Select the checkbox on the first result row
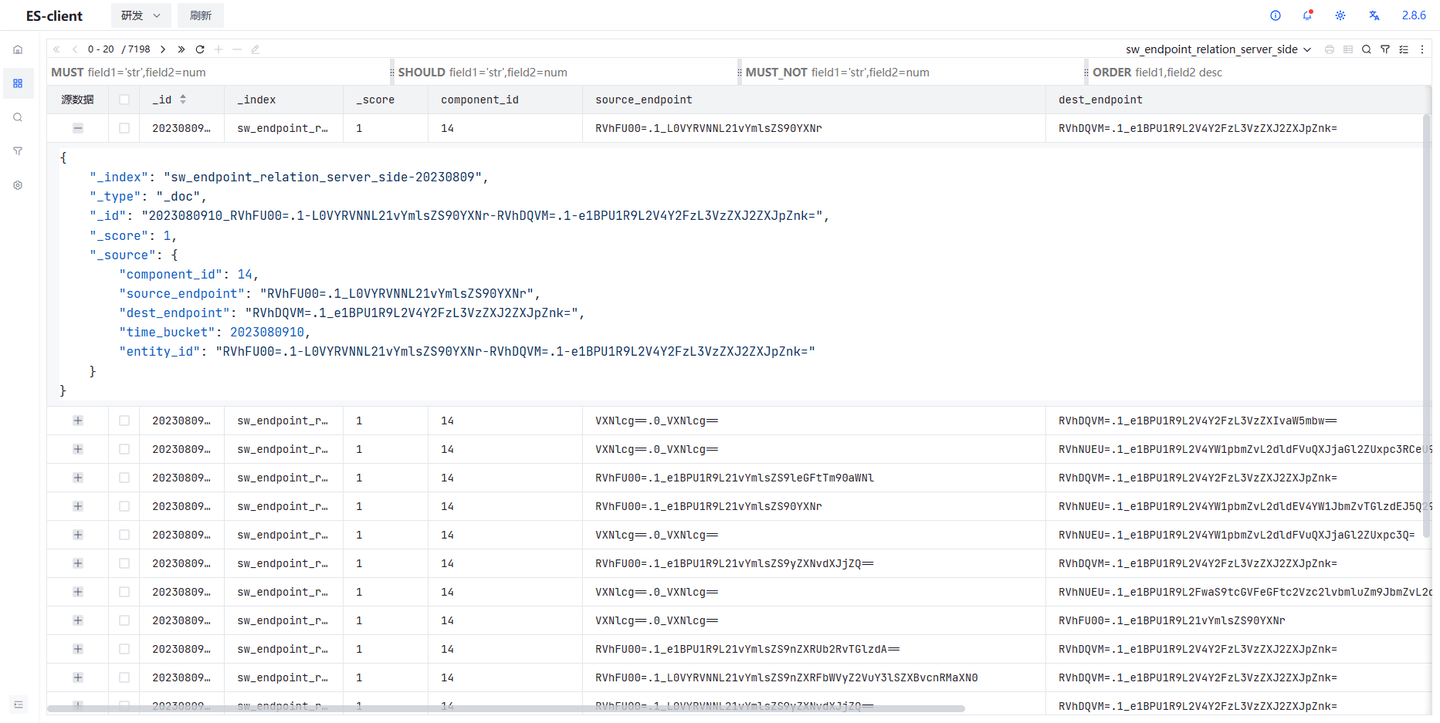This screenshot has height=723, width=1440. 123,128
